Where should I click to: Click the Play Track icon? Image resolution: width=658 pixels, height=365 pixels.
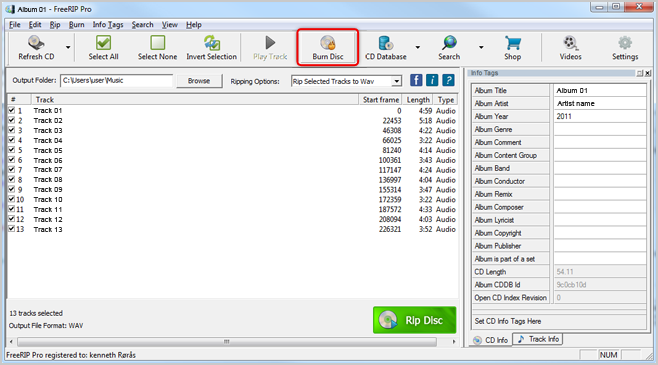coord(270,43)
